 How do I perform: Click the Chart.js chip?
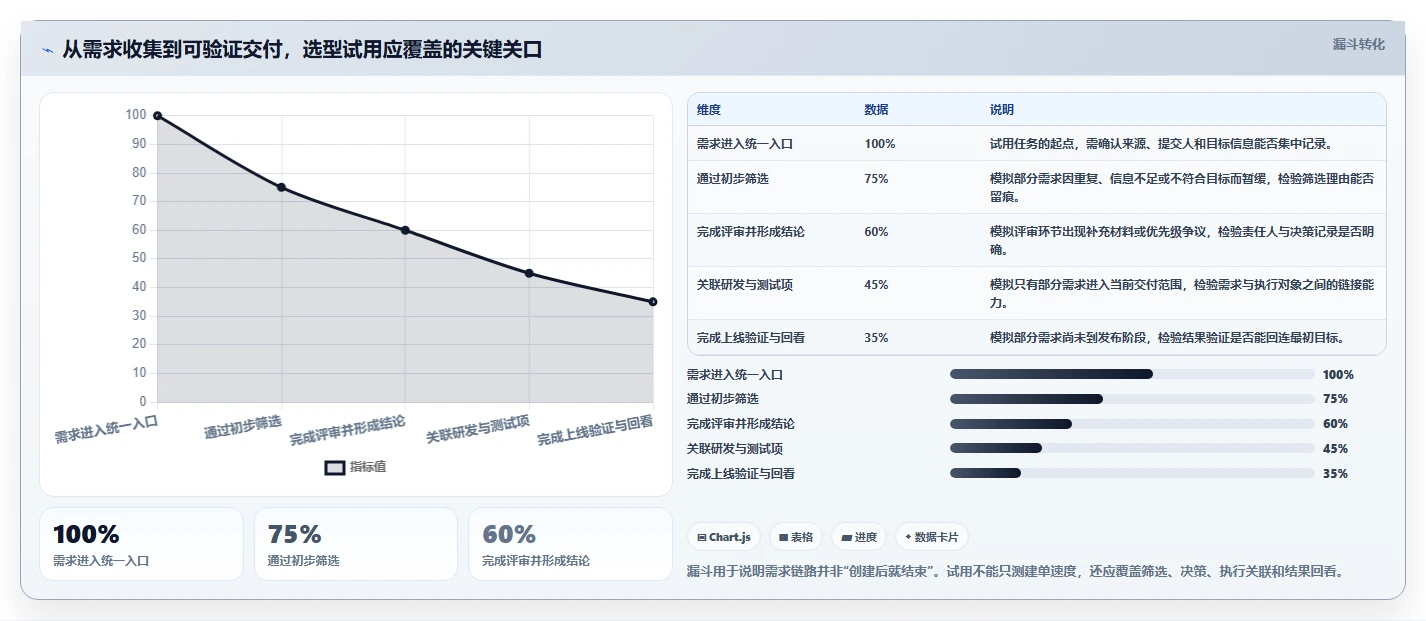[724, 537]
